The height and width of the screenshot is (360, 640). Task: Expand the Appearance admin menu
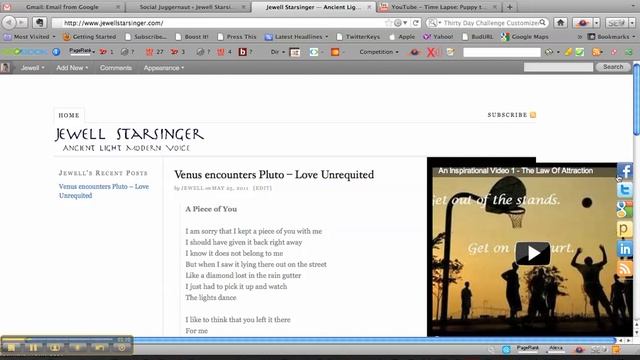(164, 68)
